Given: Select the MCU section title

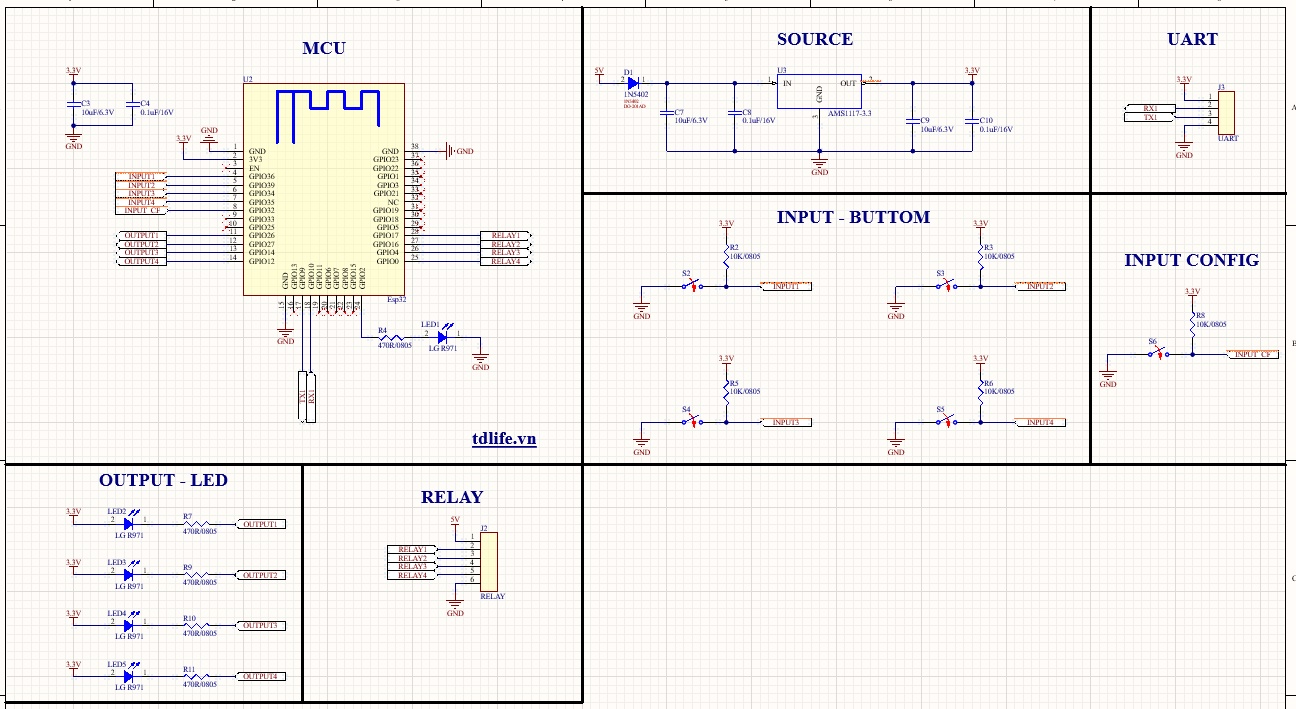Looking at the screenshot, I should point(324,48).
